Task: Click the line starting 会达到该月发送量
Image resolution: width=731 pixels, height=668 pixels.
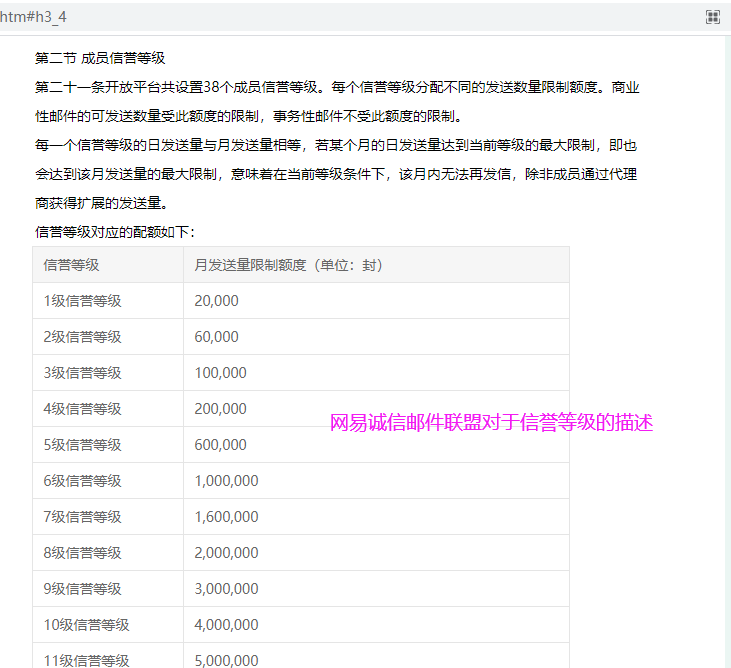Action: [336, 174]
